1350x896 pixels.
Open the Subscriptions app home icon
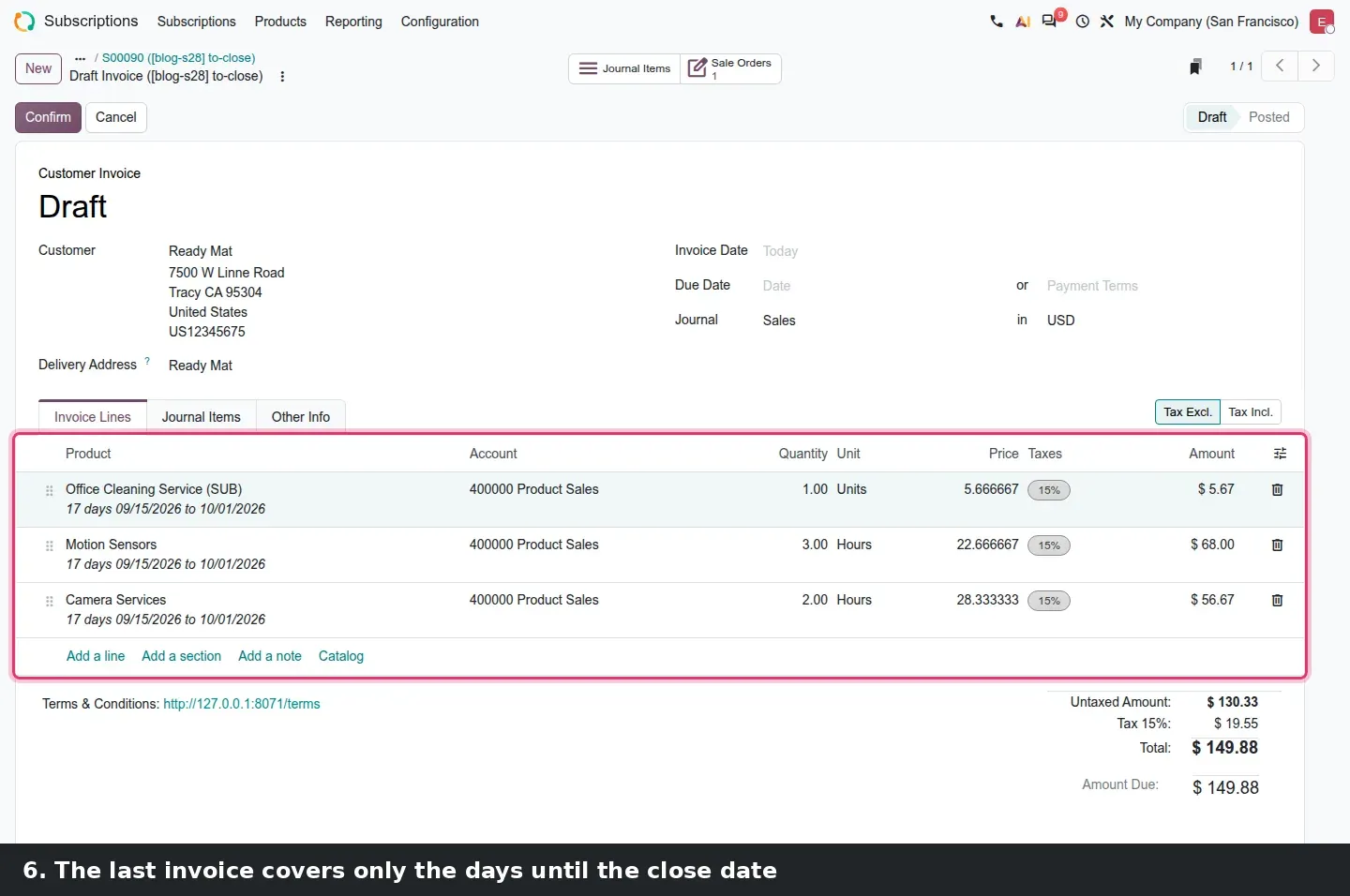pos(24,21)
